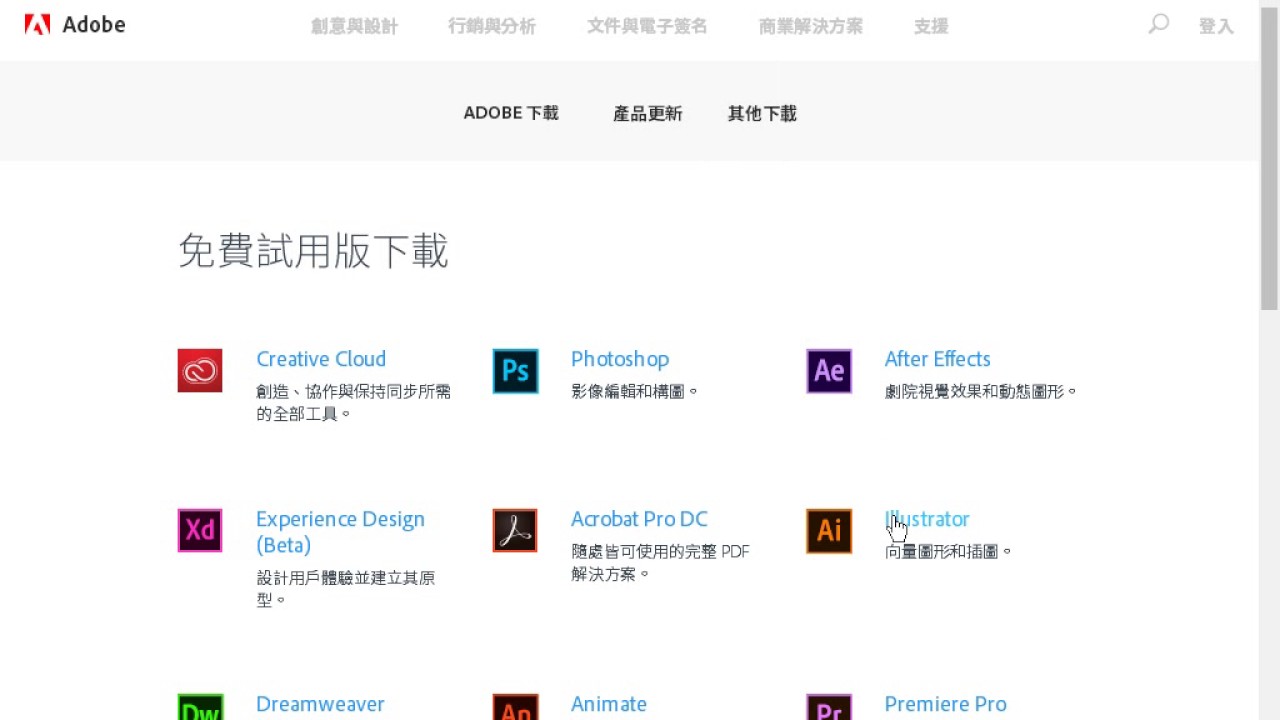Open the 創意與設計 menu
Screen dimensions: 1280x720
(354, 27)
